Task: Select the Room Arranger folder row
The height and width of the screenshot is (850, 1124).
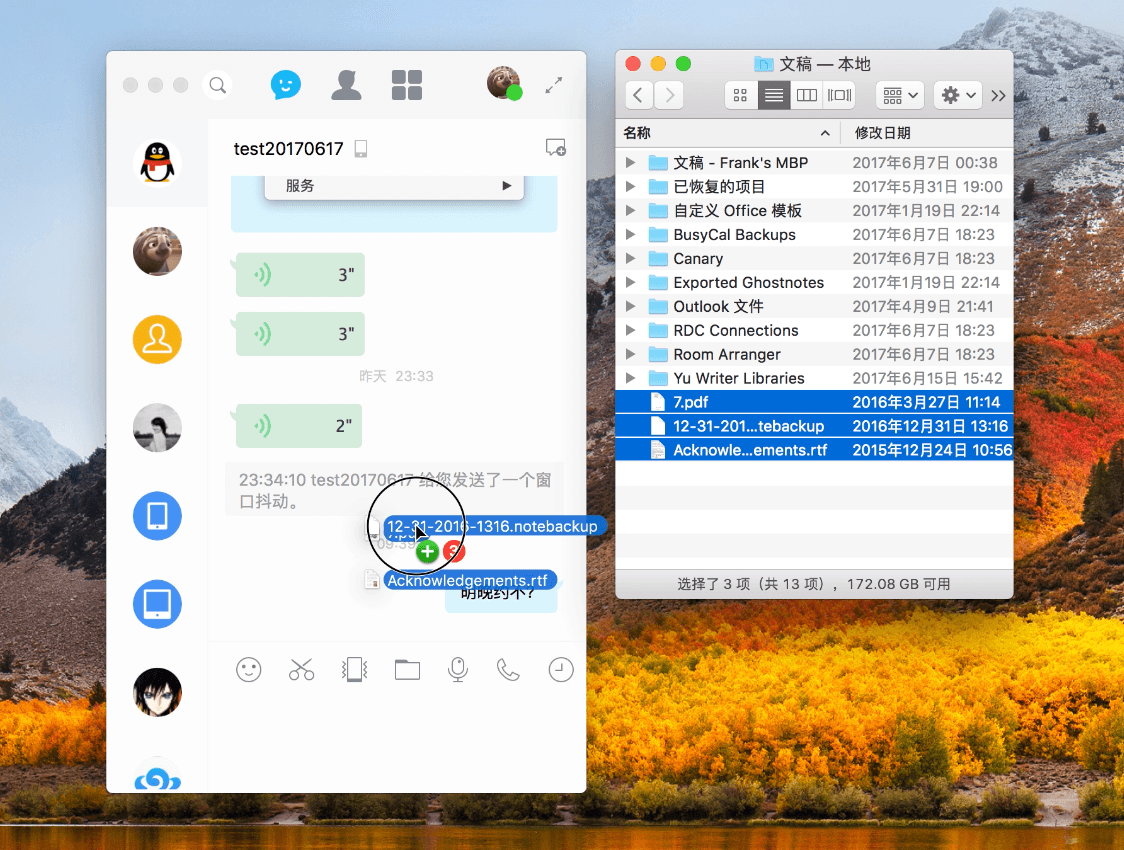Action: tap(814, 354)
